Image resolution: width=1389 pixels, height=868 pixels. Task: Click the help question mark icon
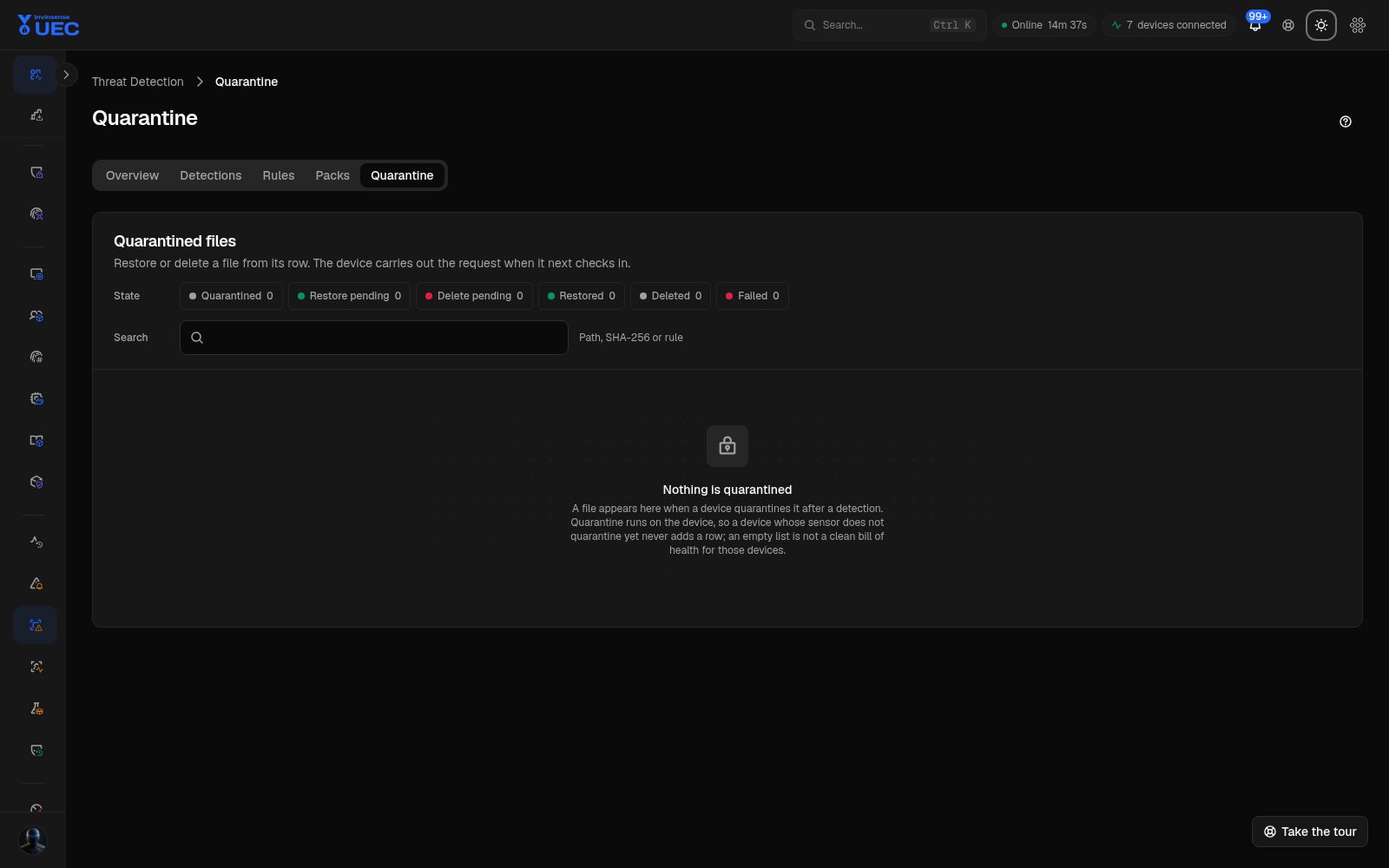tap(1346, 122)
